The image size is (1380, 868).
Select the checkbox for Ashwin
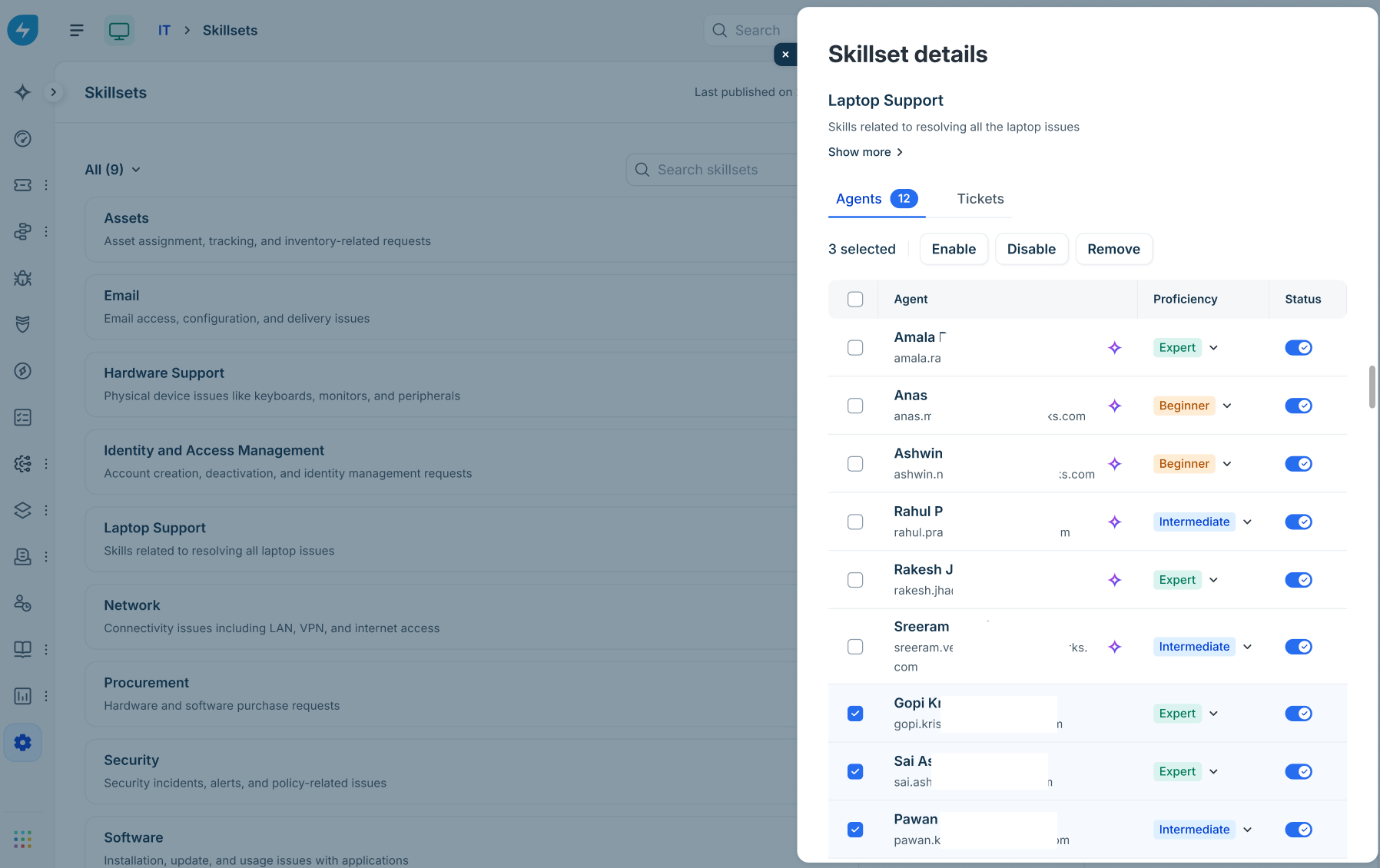coord(855,464)
